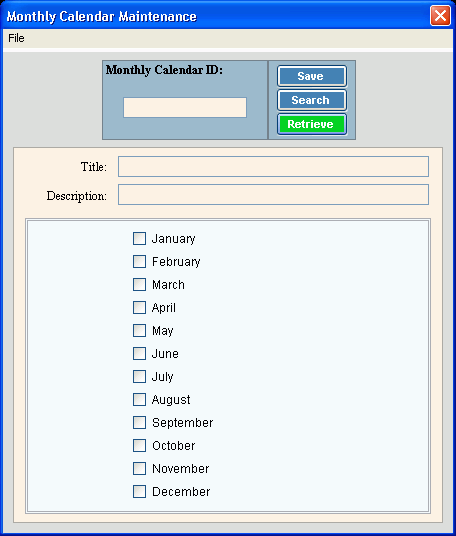Open the File menu

click(x=16, y=38)
